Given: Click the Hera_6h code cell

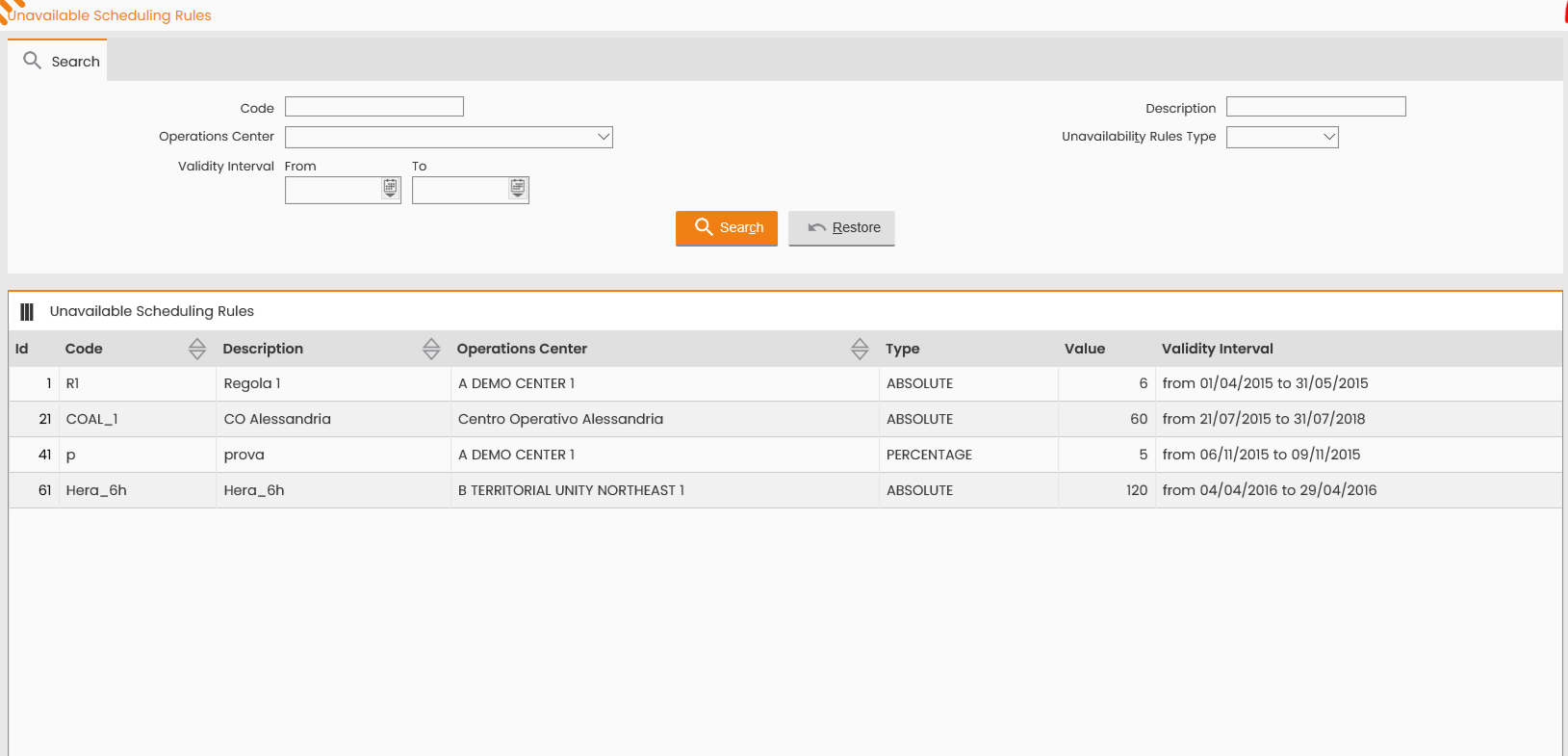Looking at the screenshot, I should [x=138, y=490].
